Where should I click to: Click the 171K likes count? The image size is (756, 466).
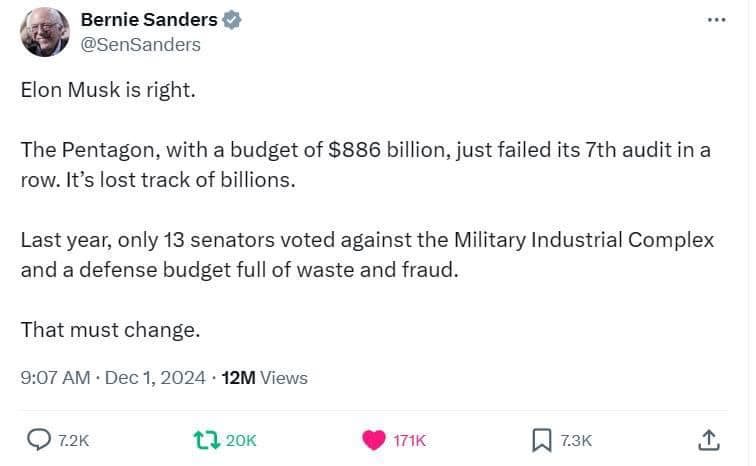pyautogui.click(x=410, y=441)
